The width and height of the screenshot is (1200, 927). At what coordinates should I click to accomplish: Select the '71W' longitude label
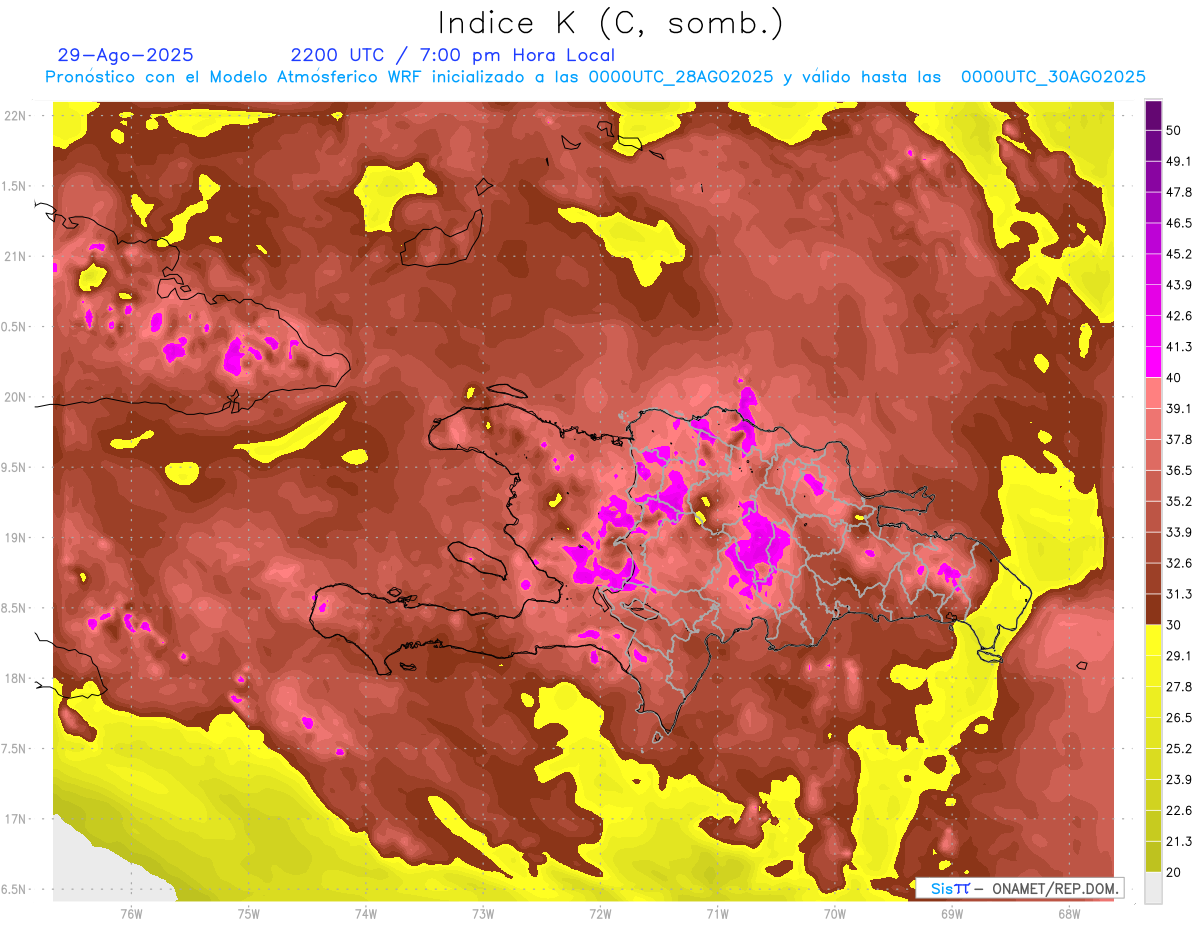(717, 914)
